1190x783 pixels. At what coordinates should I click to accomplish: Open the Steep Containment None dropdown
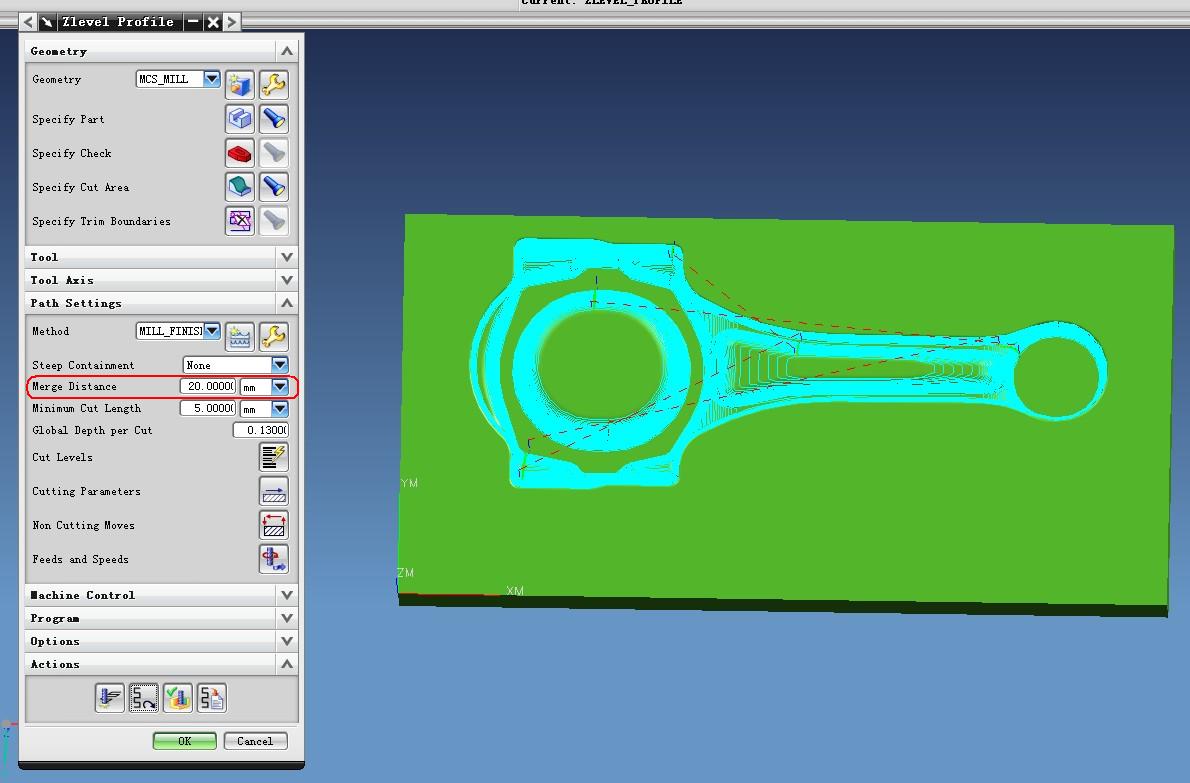pos(279,365)
